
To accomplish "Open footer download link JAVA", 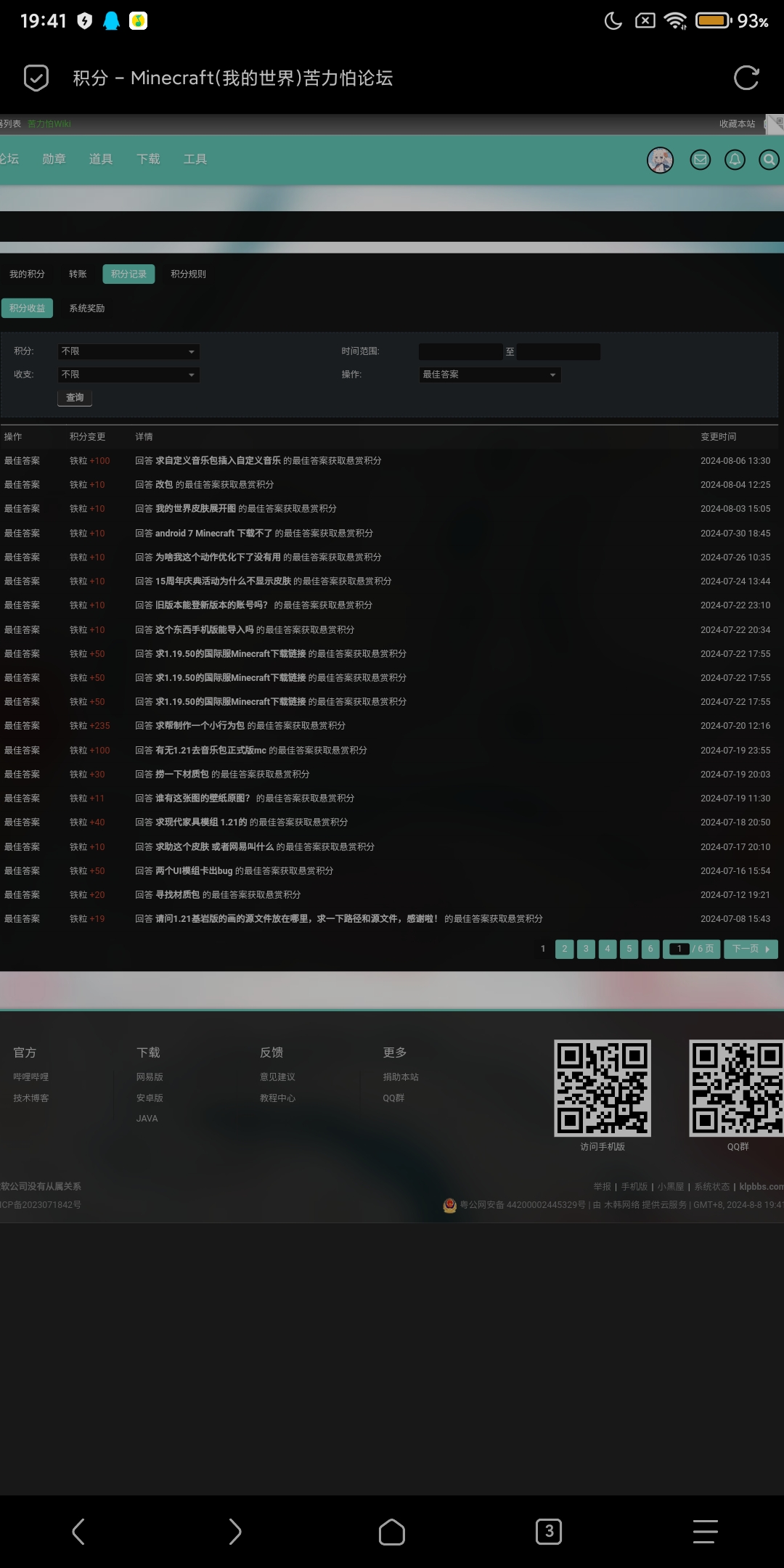I will 147,1118.
